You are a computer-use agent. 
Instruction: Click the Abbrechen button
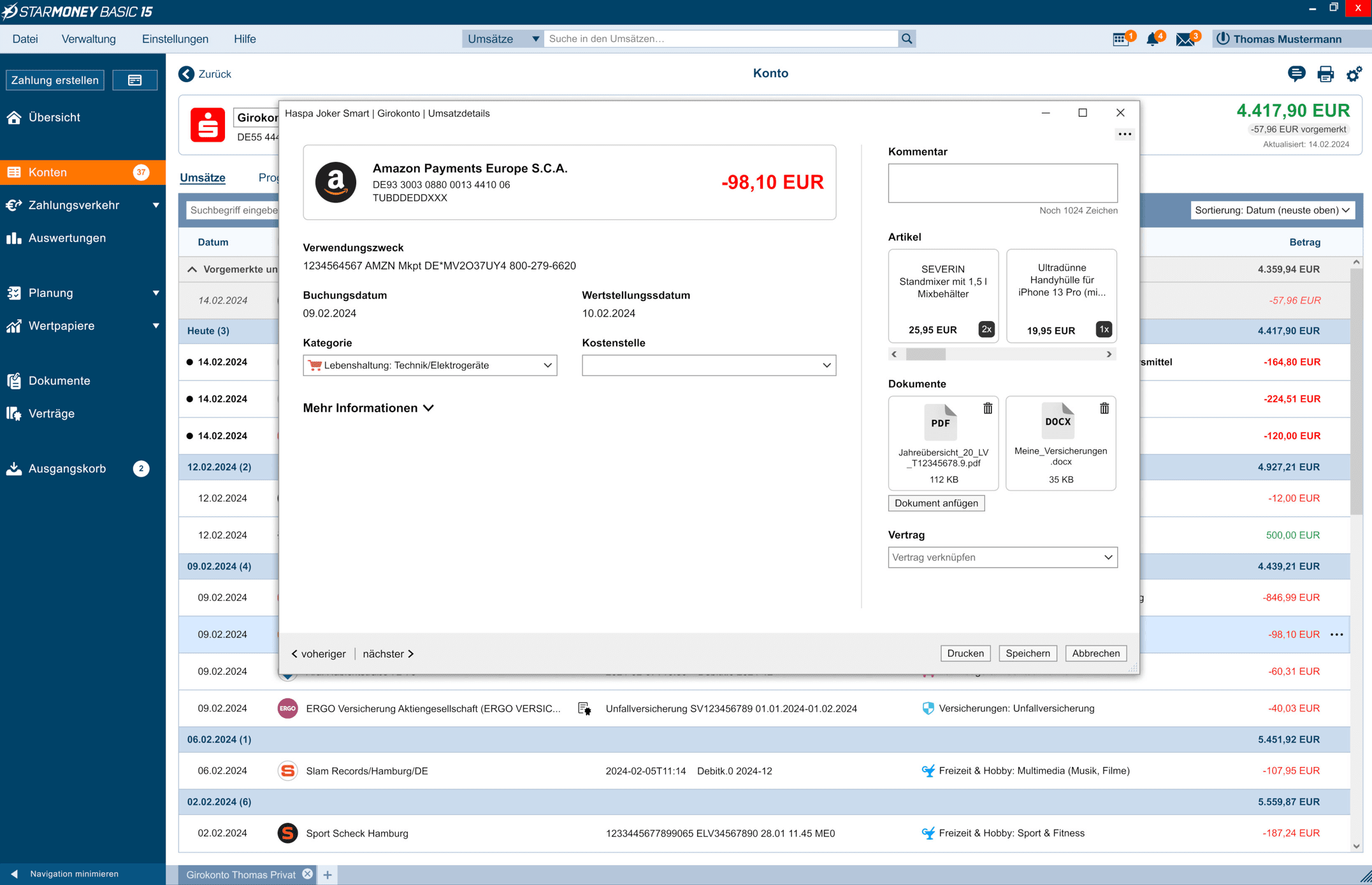coord(1096,653)
